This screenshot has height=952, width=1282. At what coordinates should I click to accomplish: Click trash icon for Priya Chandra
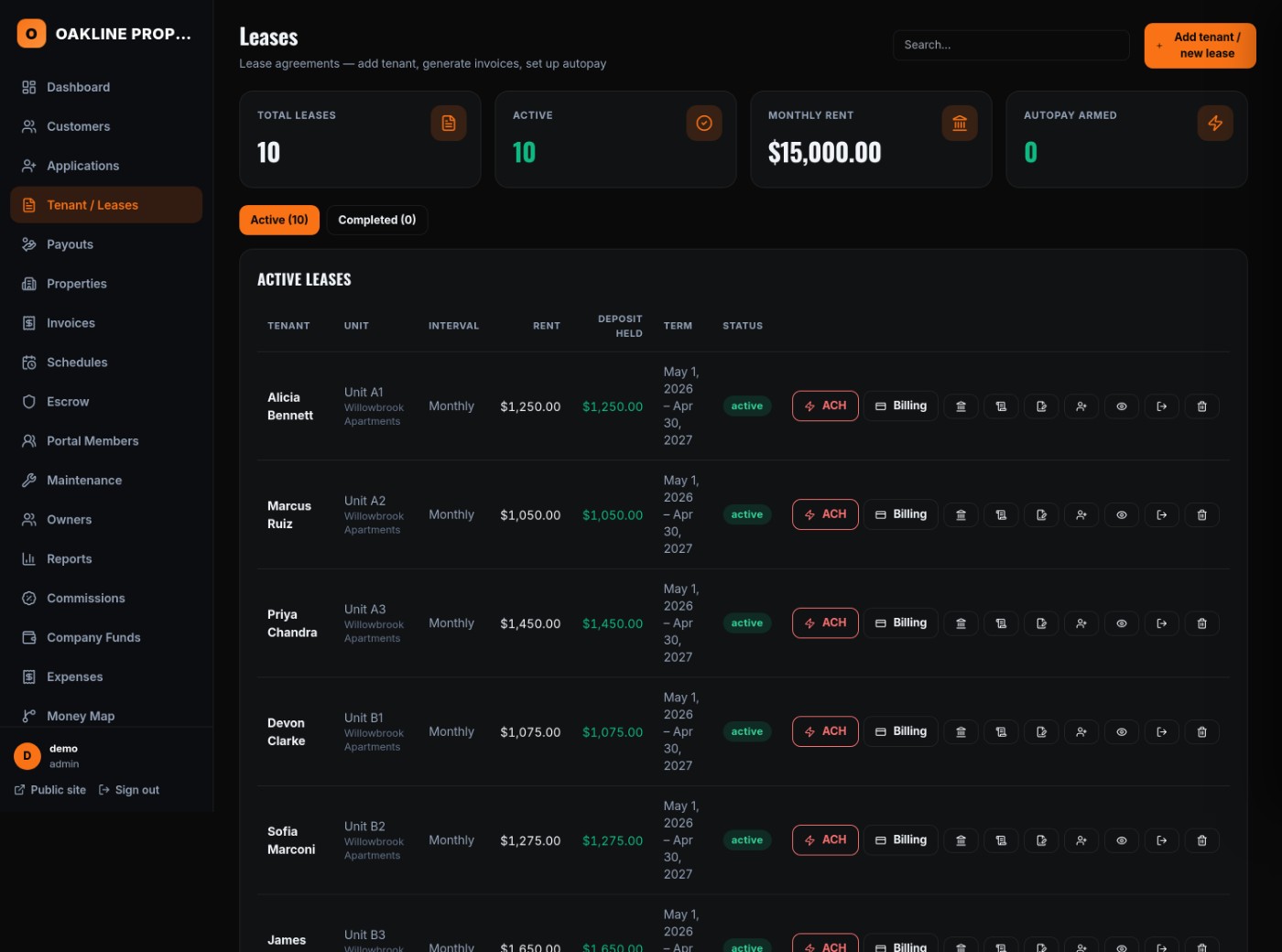1202,623
